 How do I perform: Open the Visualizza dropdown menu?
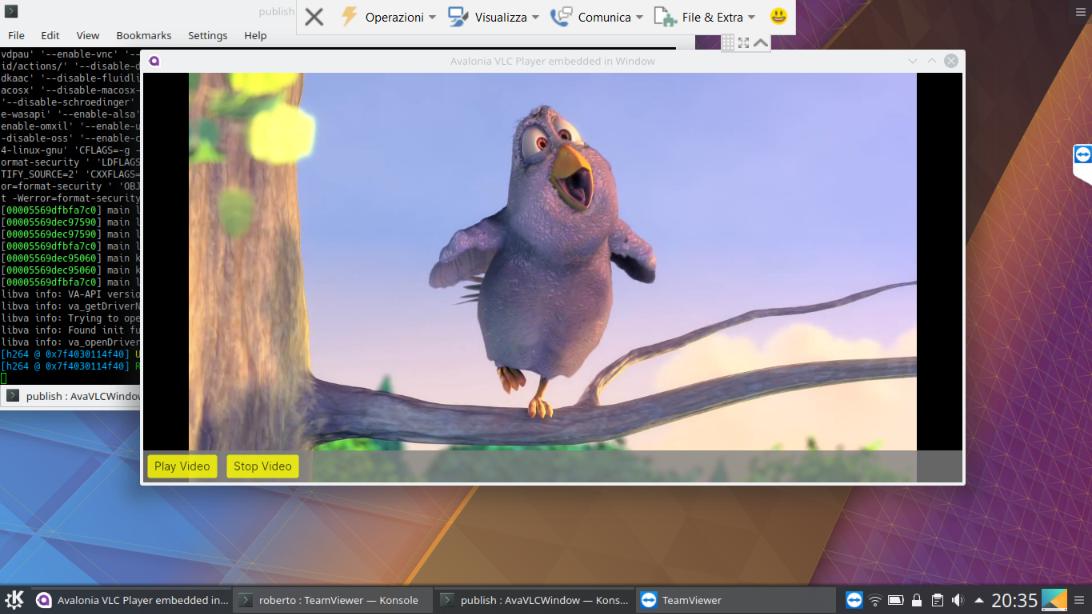click(x=493, y=17)
